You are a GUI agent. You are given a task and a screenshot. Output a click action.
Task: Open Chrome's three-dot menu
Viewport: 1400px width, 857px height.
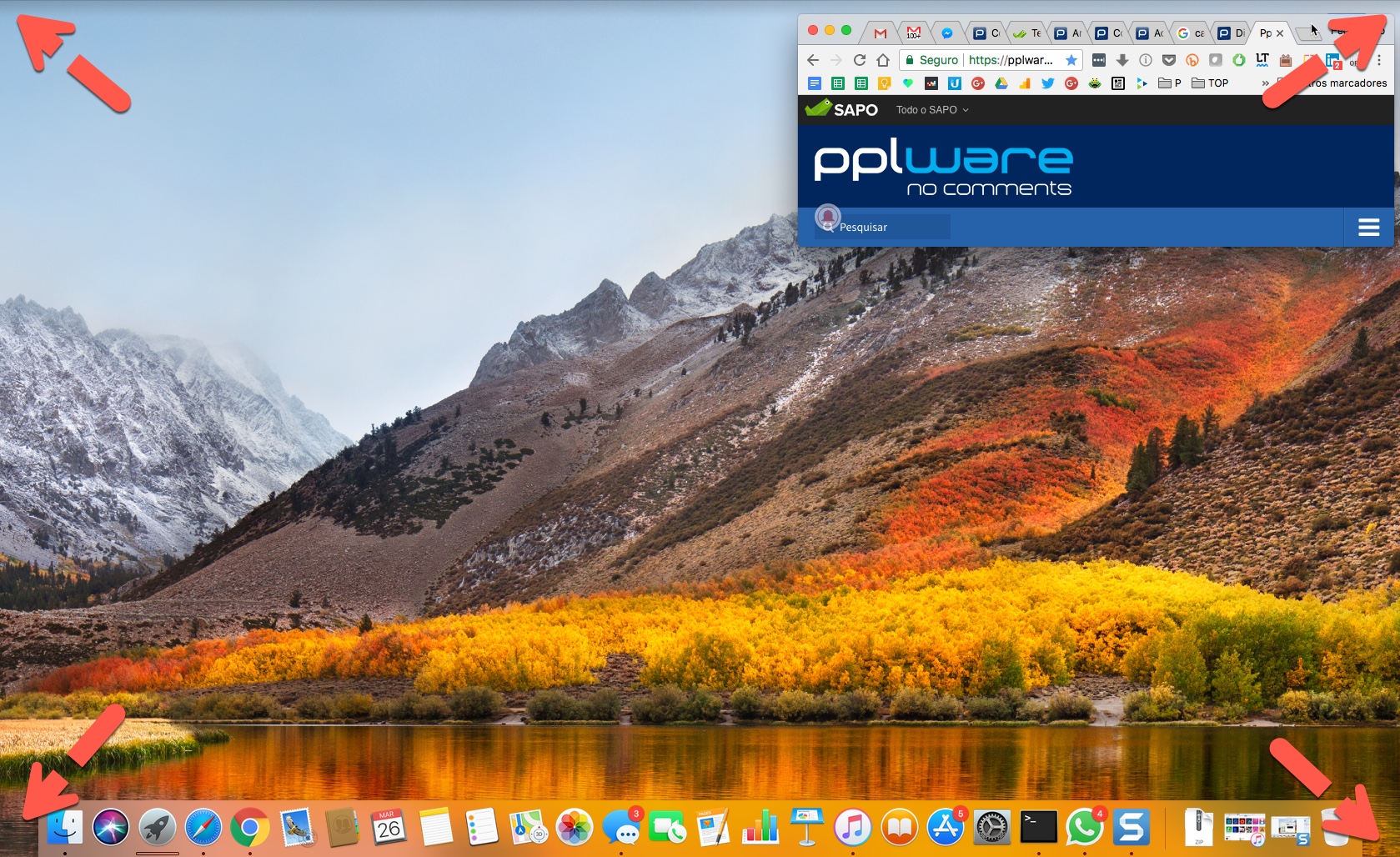coord(1379,60)
